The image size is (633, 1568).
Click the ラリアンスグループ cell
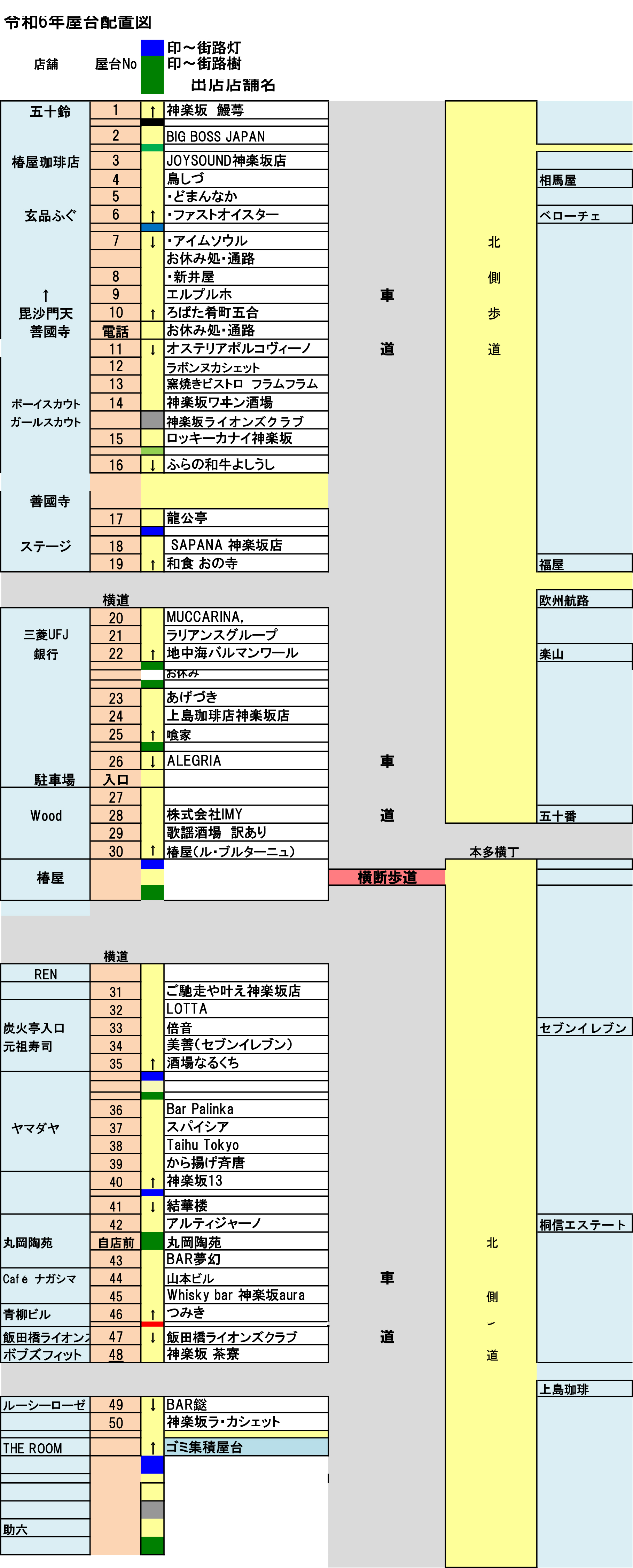(246, 635)
